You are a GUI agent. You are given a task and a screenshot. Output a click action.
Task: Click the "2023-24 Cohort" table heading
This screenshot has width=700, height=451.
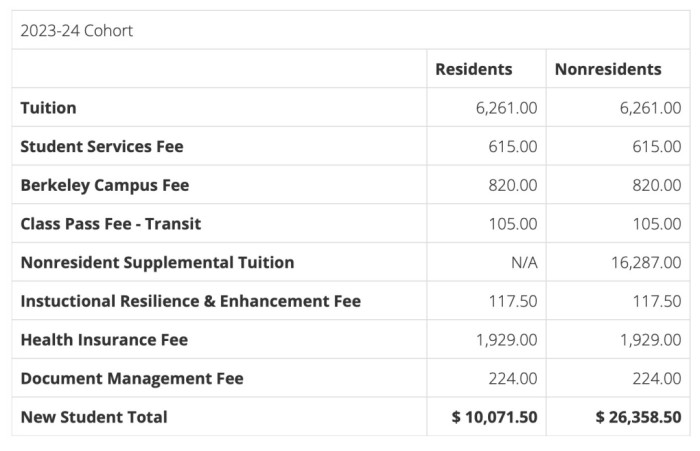click(x=77, y=31)
